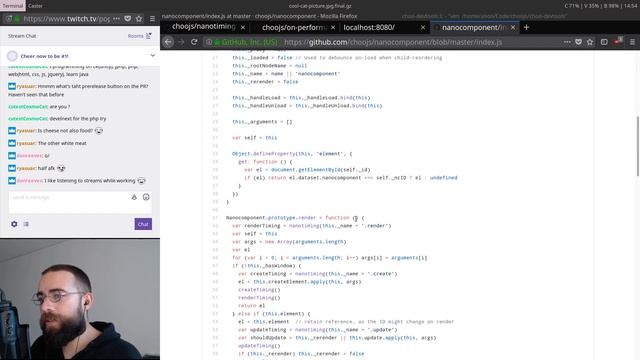
Task: Open page actions menu in Twitch window
Action: pyautogui.click(x=116, y=19)
